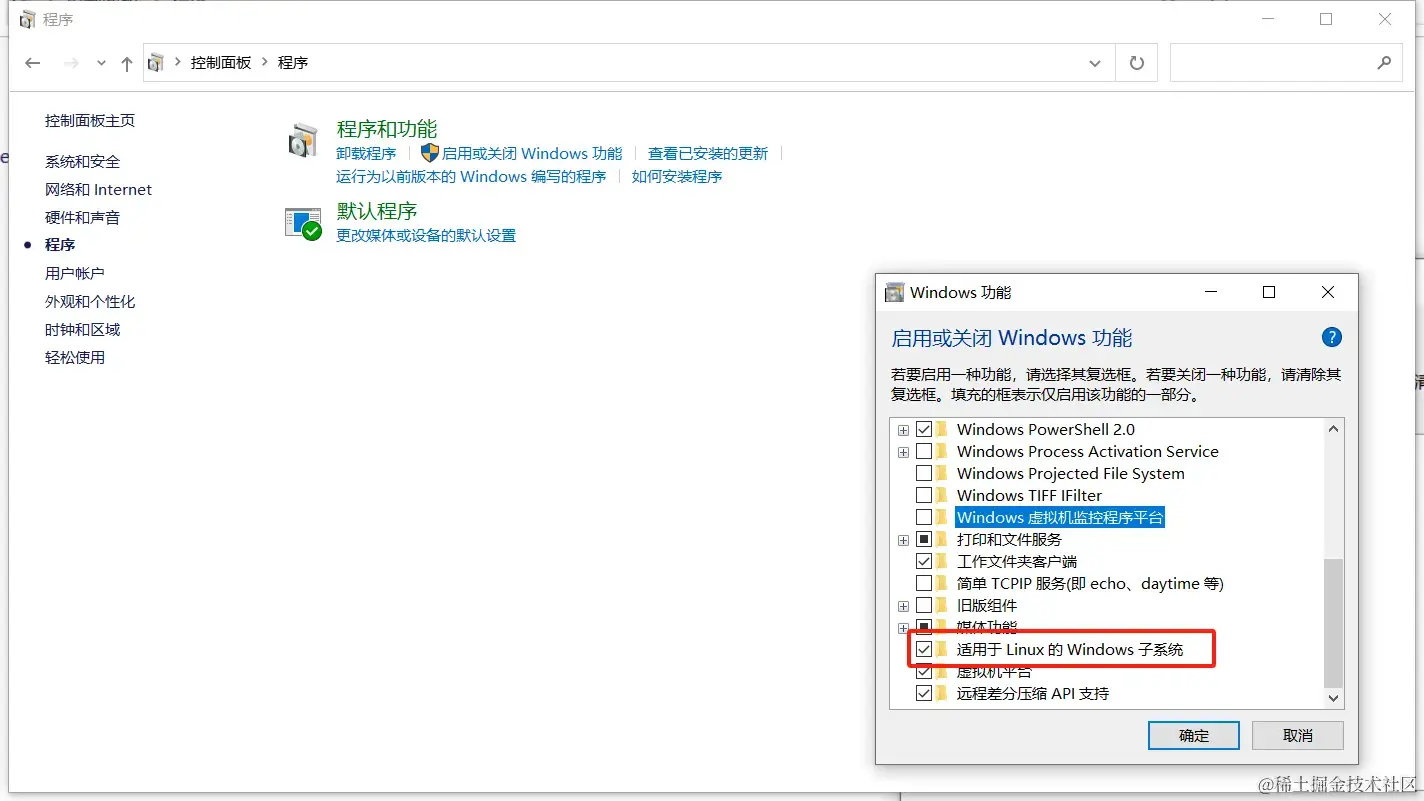
Task: Click the up arrow navigation button
Action: coord(127,63)
